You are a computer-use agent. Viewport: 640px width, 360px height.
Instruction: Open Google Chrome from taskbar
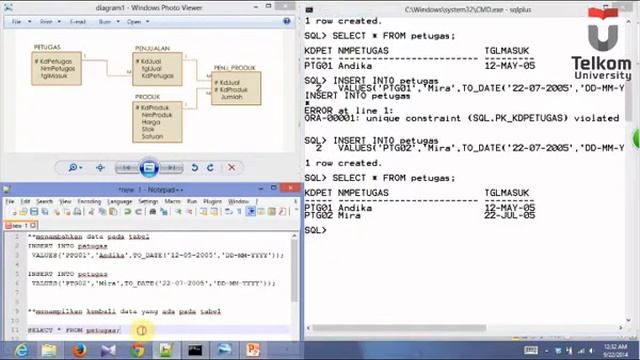click(138, 350)
